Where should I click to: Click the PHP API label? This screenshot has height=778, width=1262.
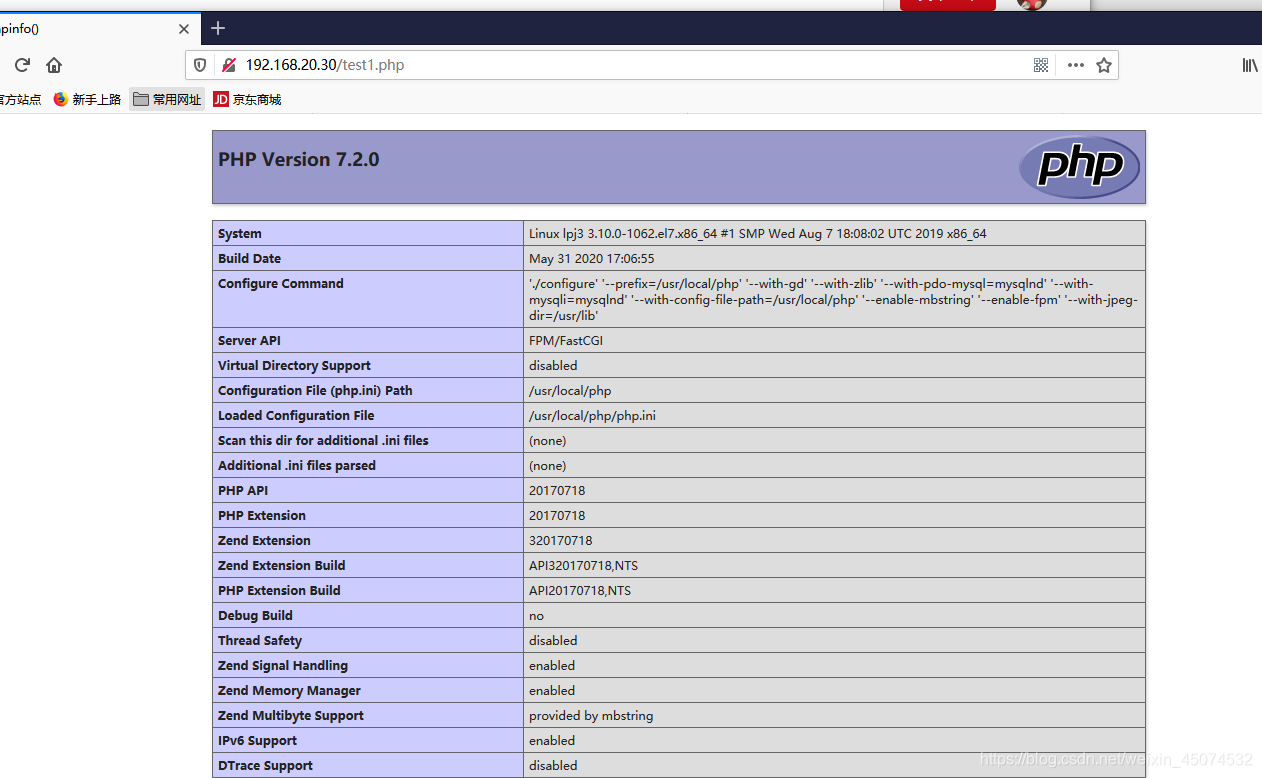click(x=243, y=491)
